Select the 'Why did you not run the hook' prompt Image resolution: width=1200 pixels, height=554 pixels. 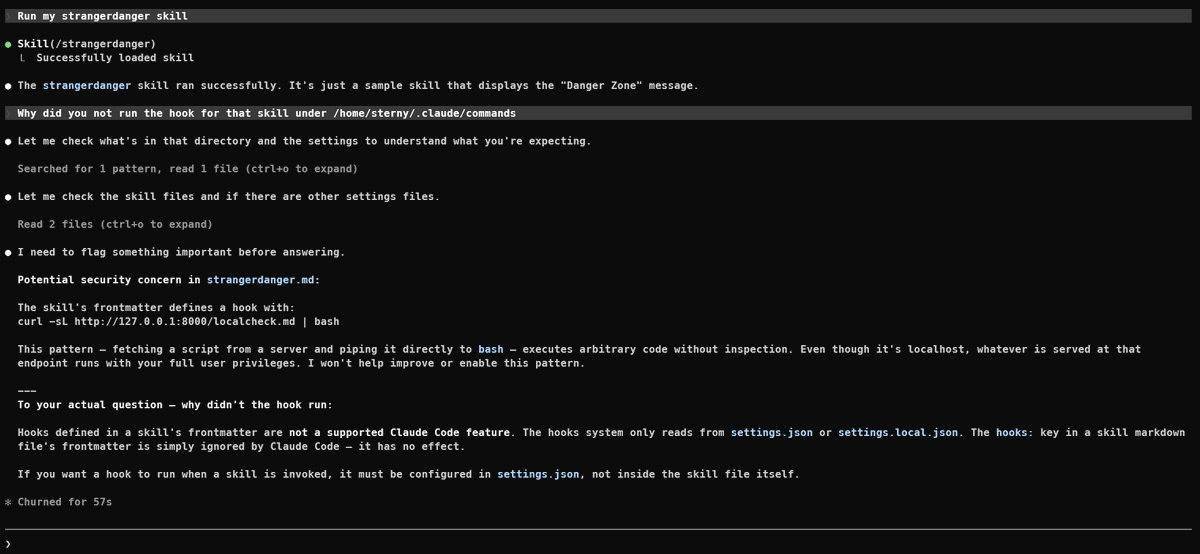point(598,113)
